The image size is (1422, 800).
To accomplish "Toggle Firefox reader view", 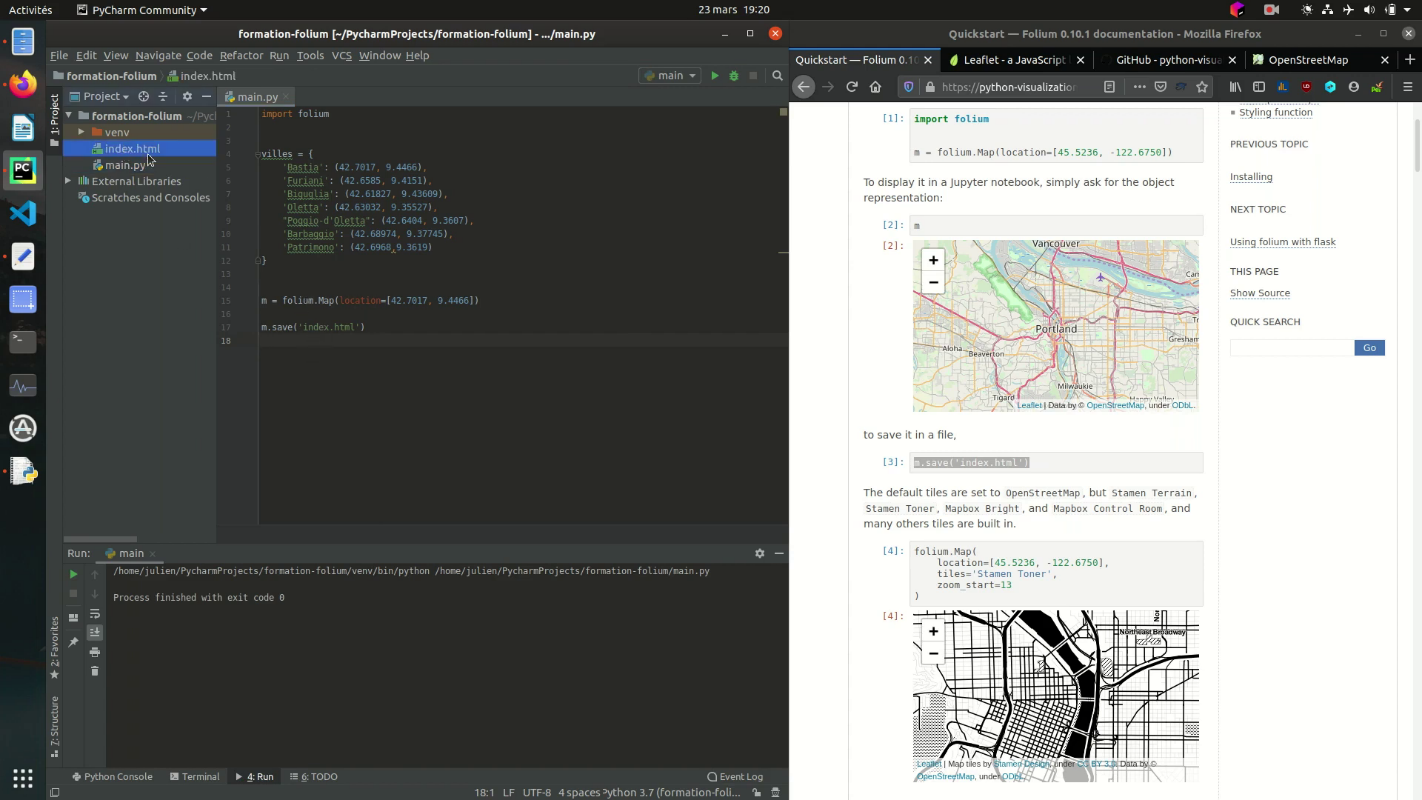I will 1109,87.
